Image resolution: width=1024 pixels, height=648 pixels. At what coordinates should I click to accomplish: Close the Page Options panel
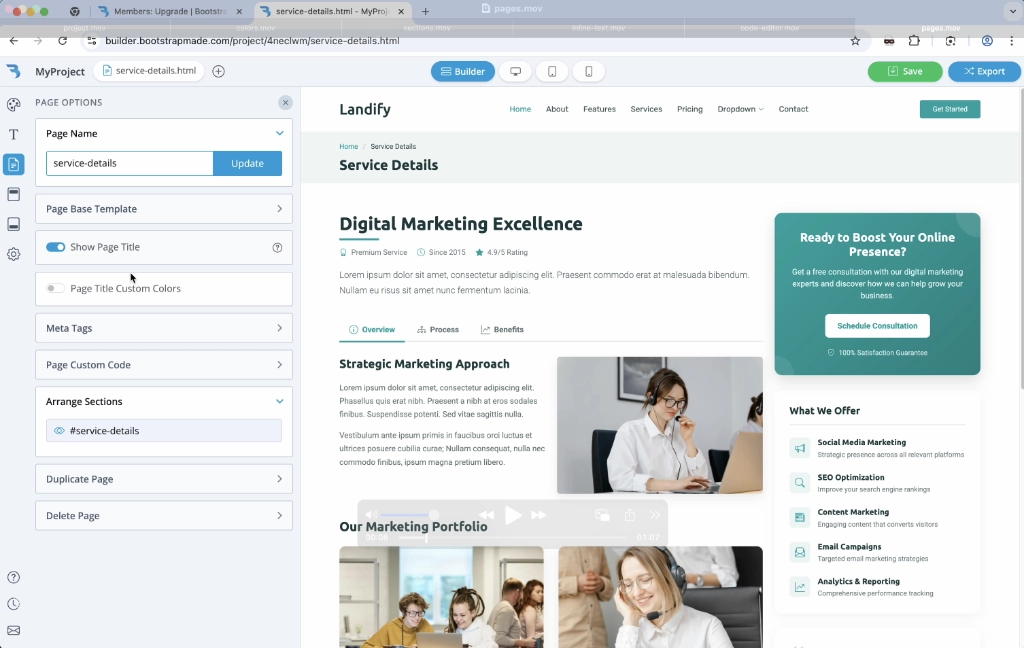click(285, 103)
